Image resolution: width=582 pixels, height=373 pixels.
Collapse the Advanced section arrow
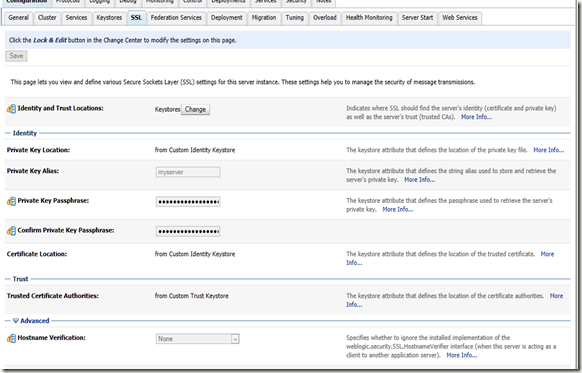16,321
